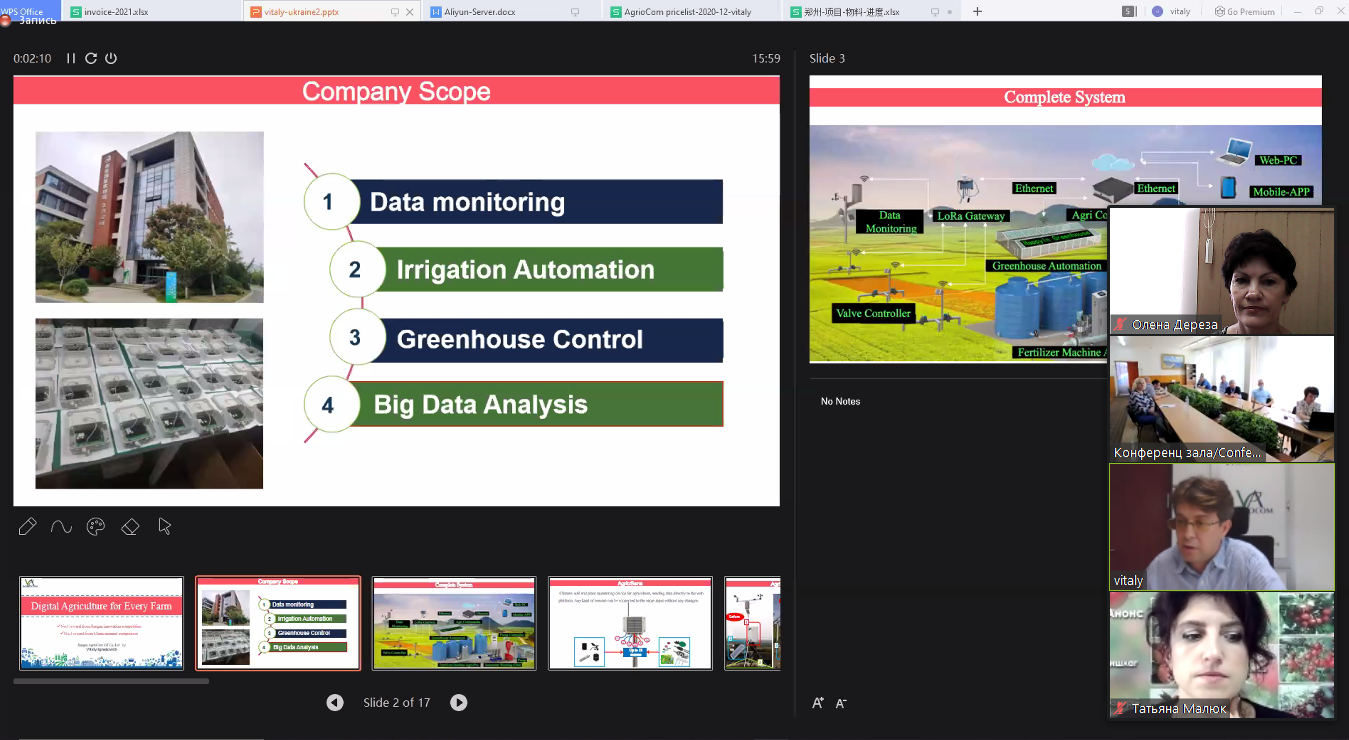Screen dimensions: 1349x740
Task: Go to the previous slide
Action: 335,703
